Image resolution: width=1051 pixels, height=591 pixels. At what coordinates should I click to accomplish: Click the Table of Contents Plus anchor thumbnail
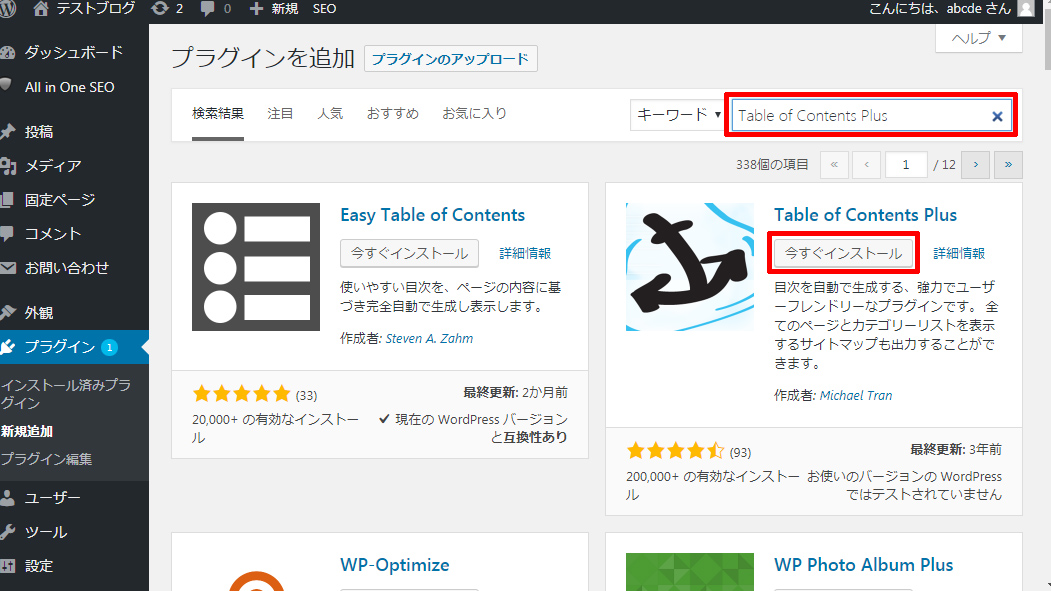690,267
